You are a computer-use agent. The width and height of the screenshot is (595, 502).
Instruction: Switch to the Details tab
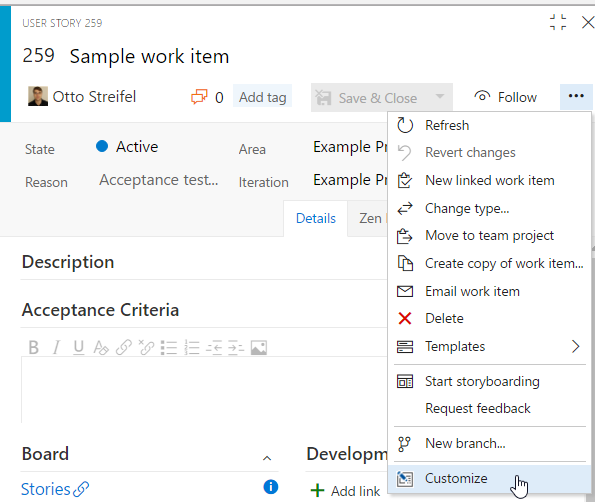pyautogui.click(x=316, y=219)
